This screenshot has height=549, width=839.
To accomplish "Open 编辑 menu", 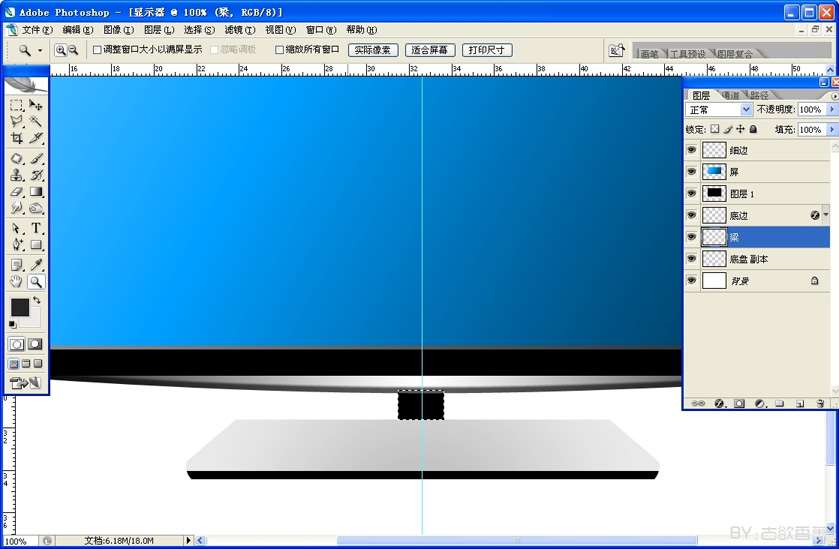I will [x=78, y=30].
